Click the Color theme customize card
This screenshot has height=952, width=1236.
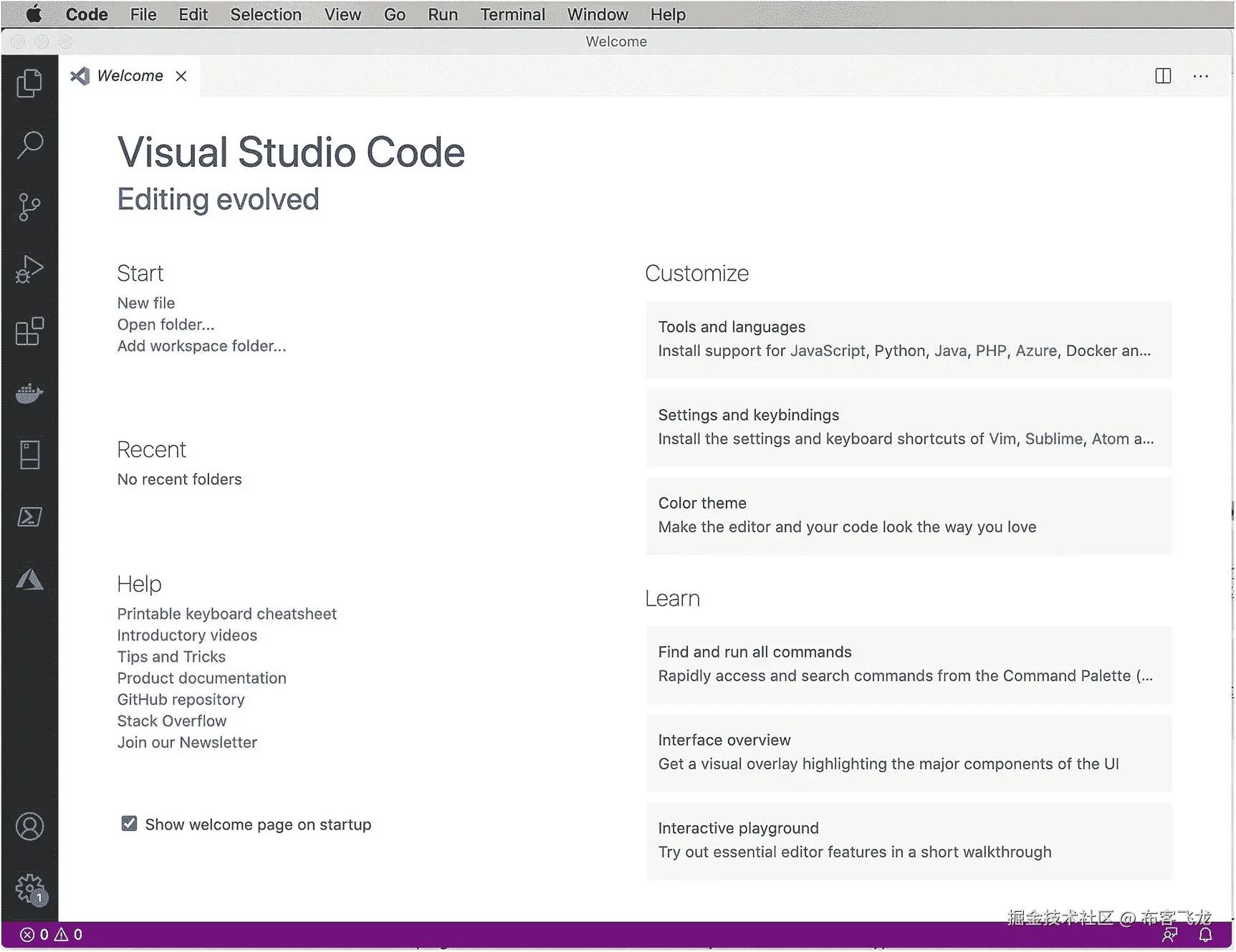point(909,515)
